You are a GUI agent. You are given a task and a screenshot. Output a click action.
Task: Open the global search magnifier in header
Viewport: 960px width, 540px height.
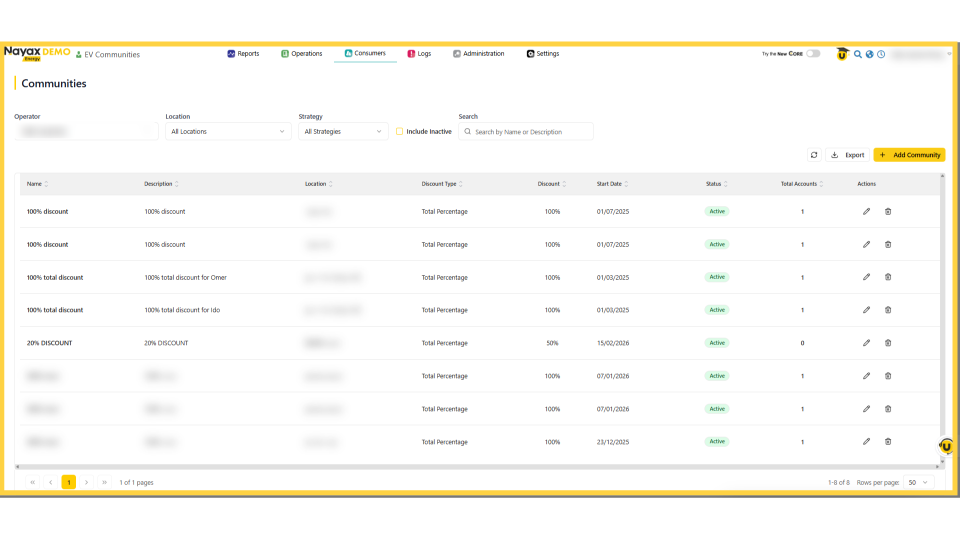857,54
